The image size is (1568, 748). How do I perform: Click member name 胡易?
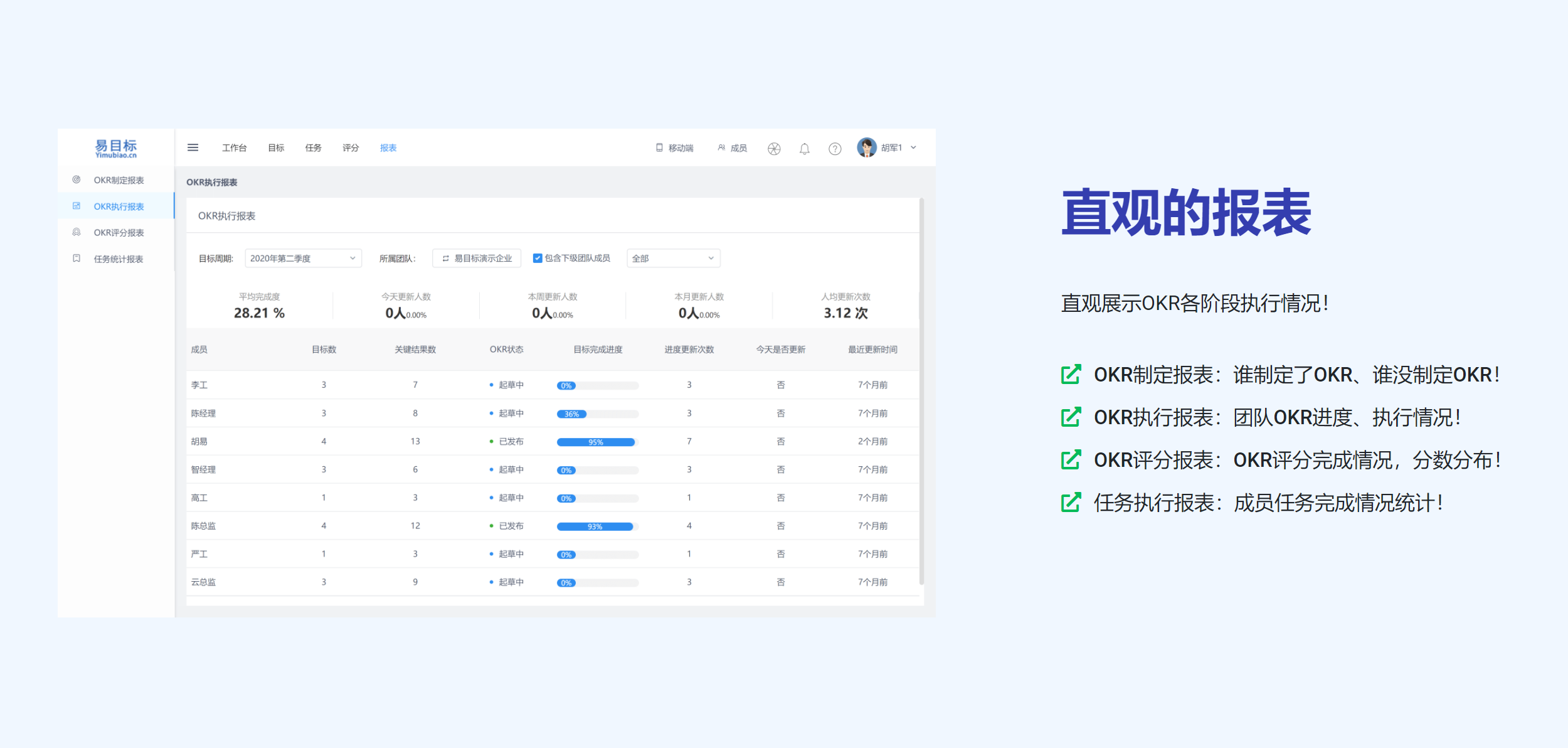(x=199, y=442)
